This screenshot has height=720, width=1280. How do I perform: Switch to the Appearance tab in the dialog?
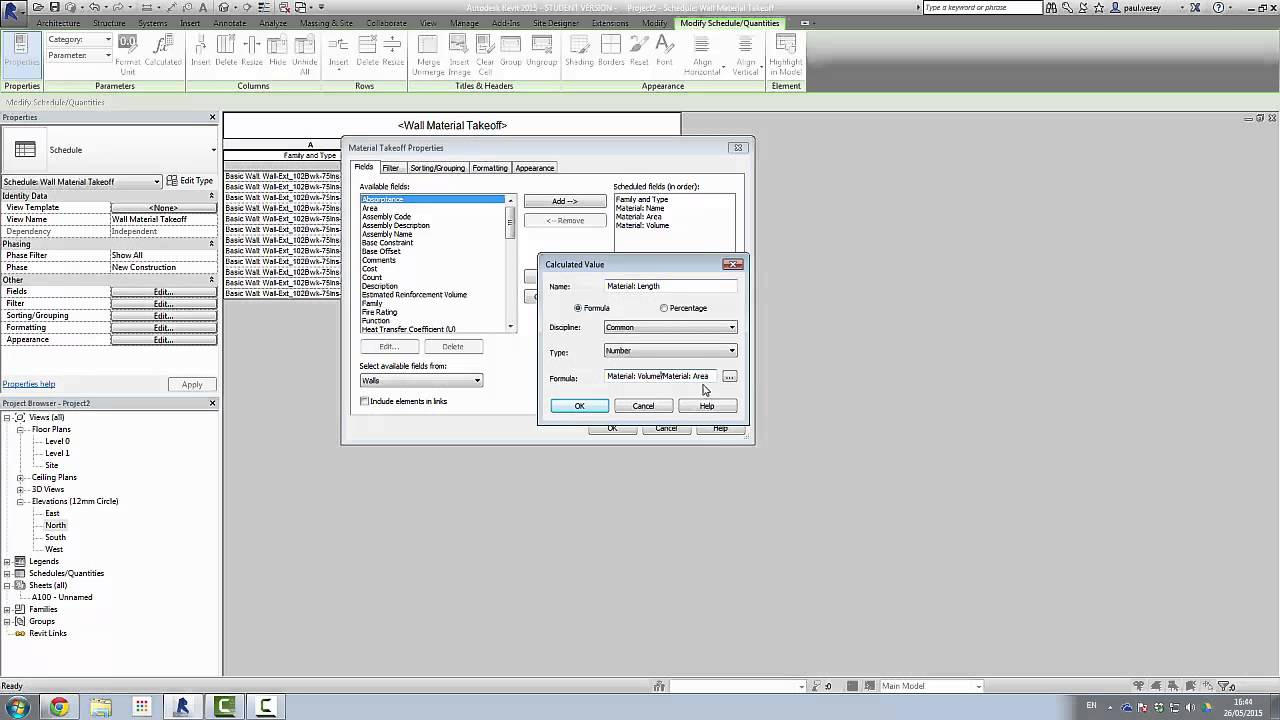(534, 168)
